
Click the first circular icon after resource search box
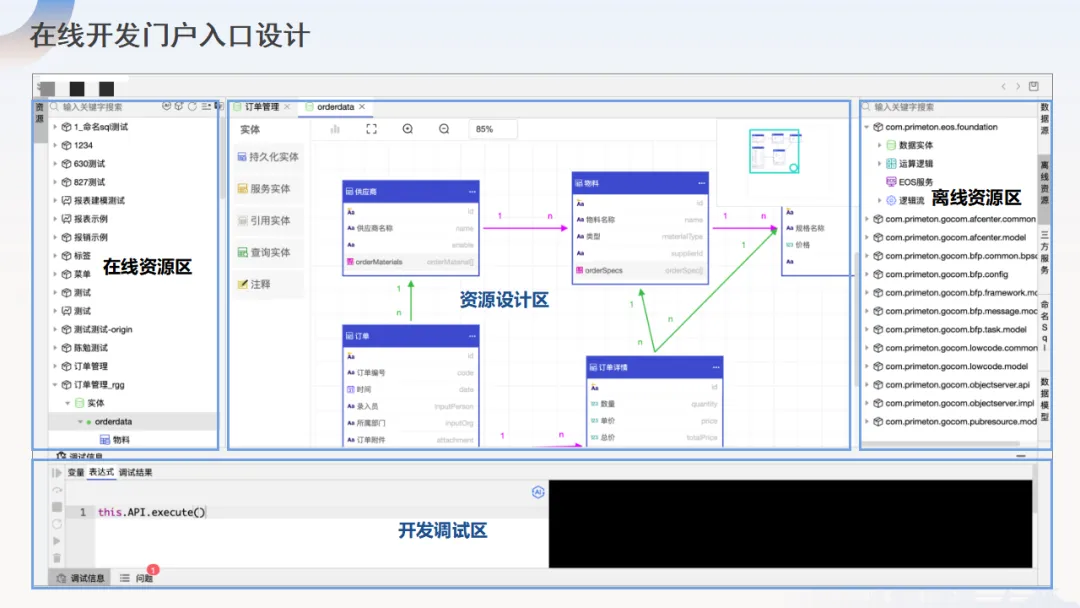click(x=167, y=107)
